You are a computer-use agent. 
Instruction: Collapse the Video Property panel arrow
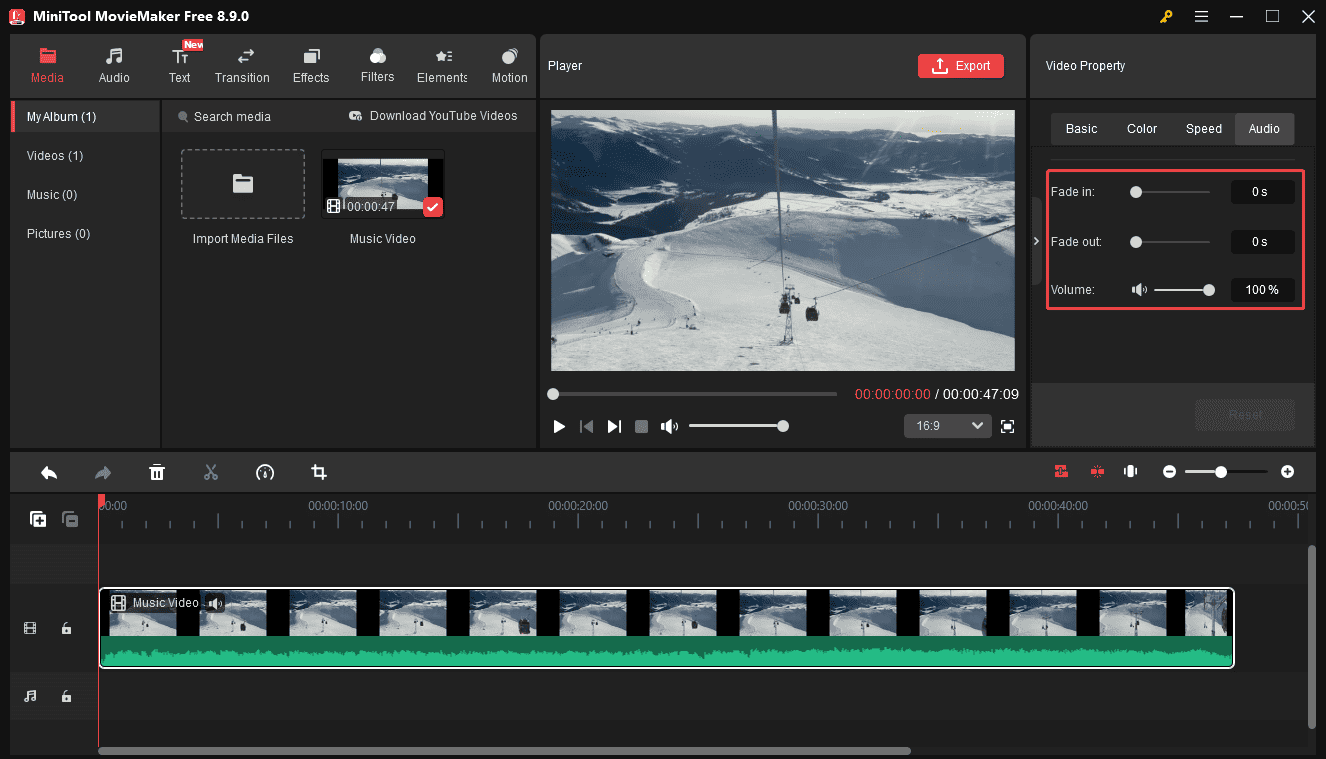click(x=1036, y=241)
